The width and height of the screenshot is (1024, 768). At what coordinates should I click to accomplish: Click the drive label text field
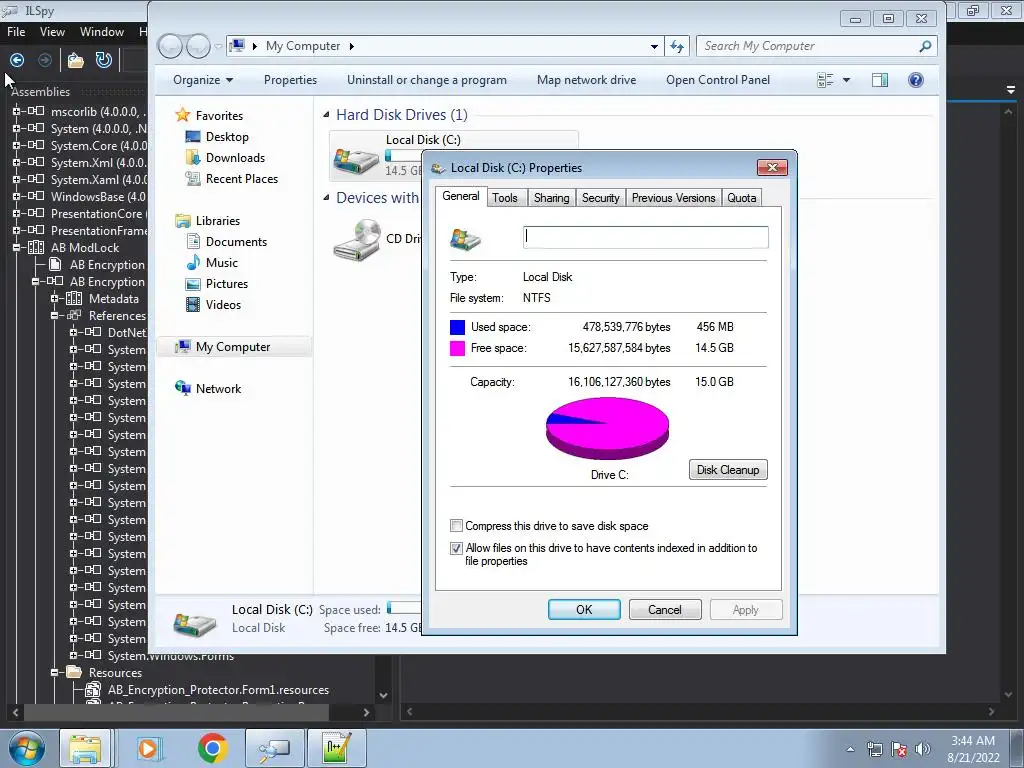point(646,237)
